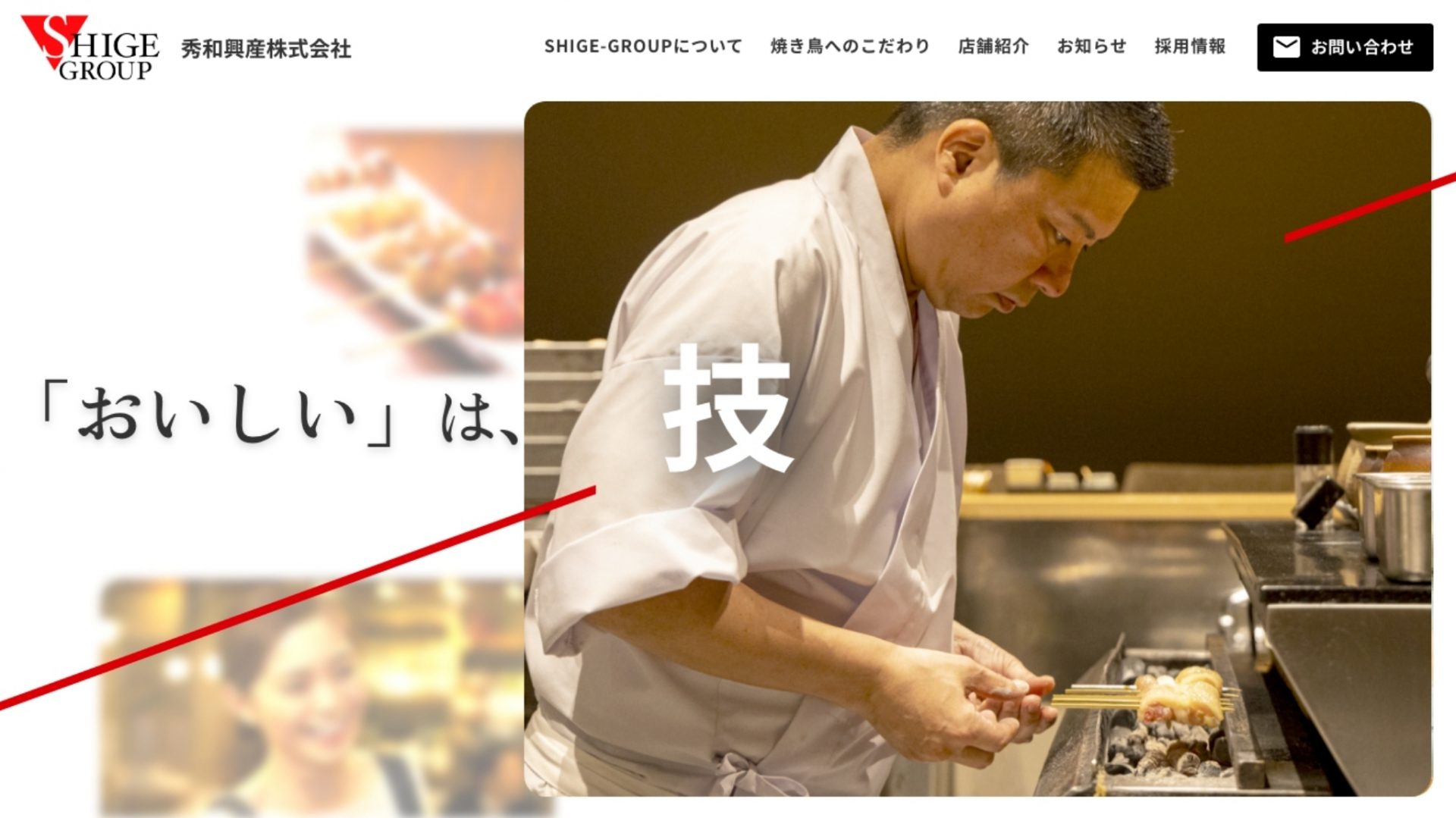Click the envelope icon in contact button

(x=1286, y=47)
